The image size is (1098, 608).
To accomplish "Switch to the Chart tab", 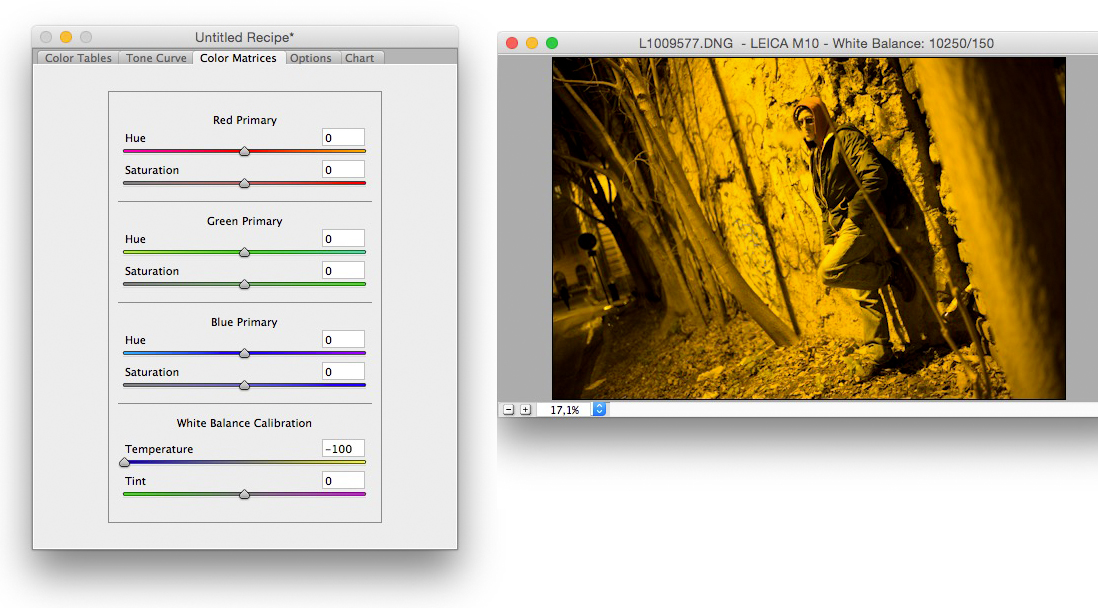I will (360, 58).
